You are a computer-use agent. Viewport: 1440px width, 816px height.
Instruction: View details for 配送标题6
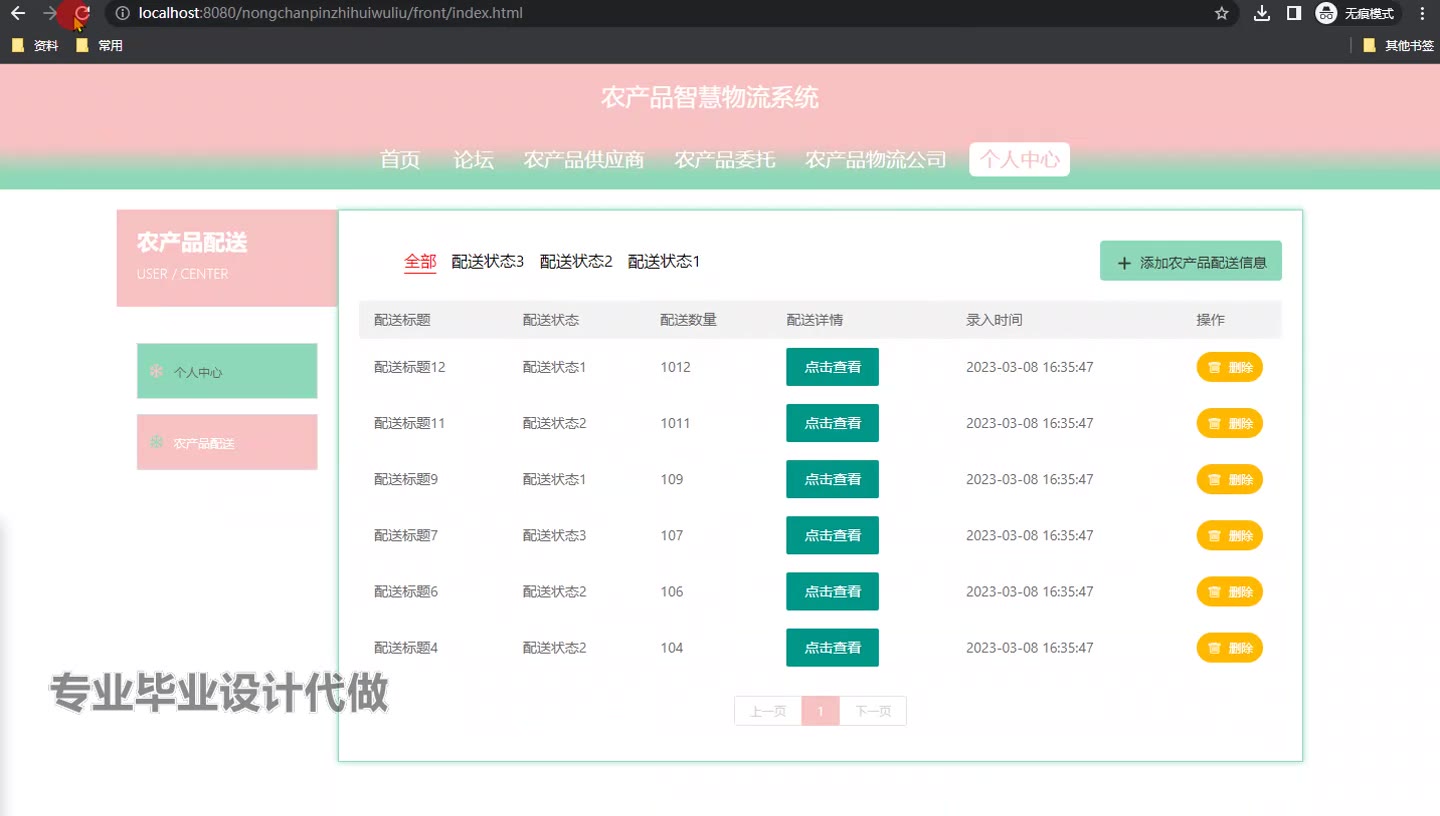pos(833,591)
